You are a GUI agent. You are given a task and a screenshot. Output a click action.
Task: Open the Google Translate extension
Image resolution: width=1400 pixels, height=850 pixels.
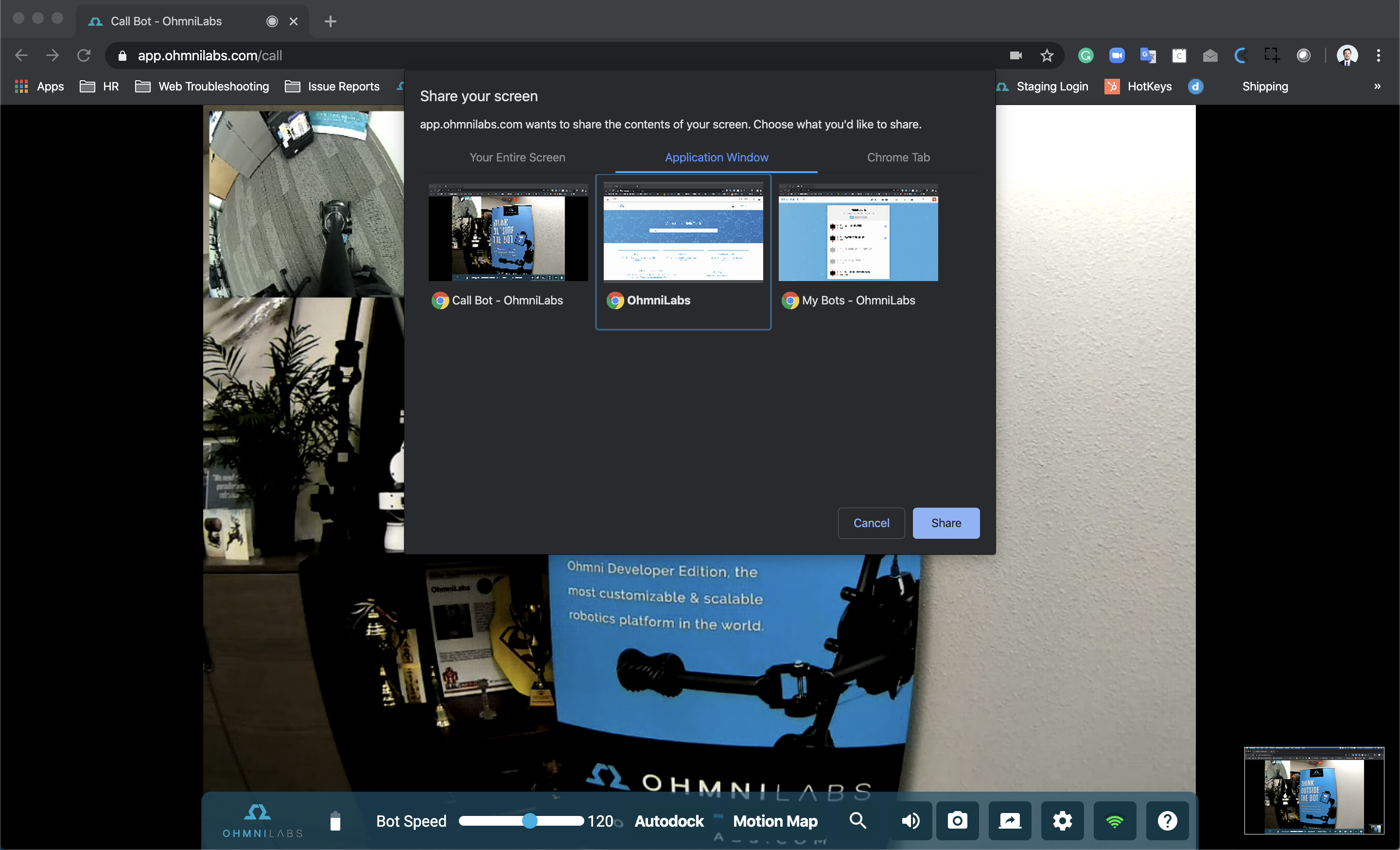1148,55
